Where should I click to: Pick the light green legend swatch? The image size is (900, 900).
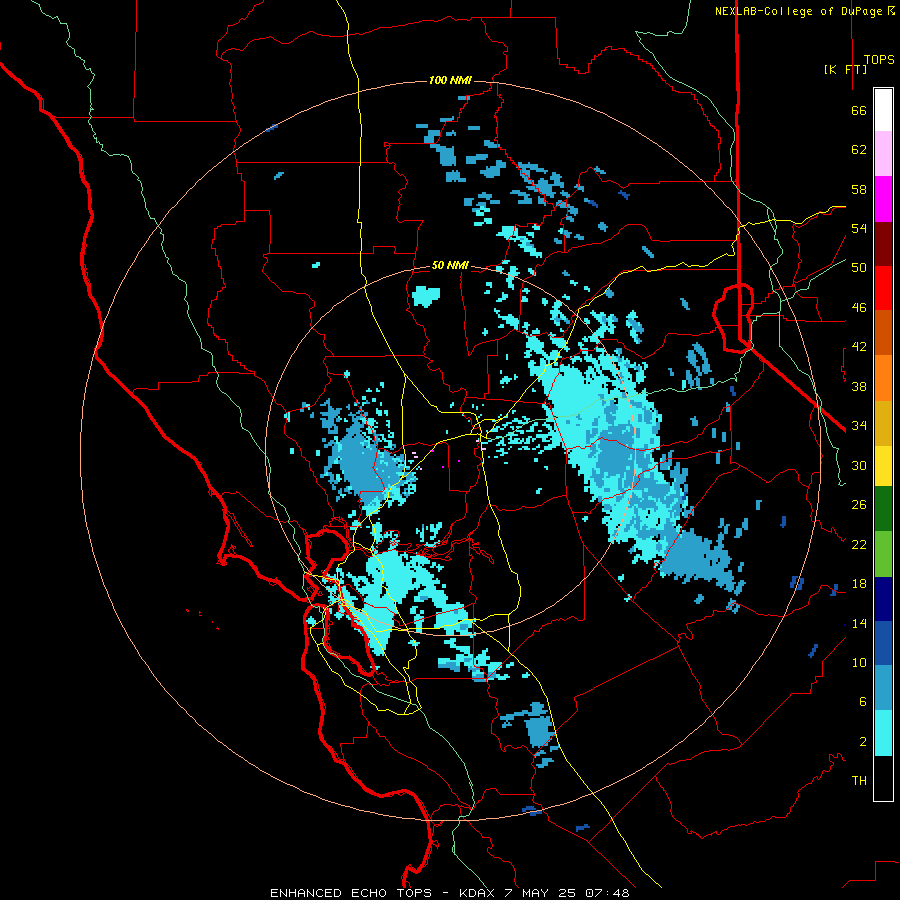click(883, 554)
